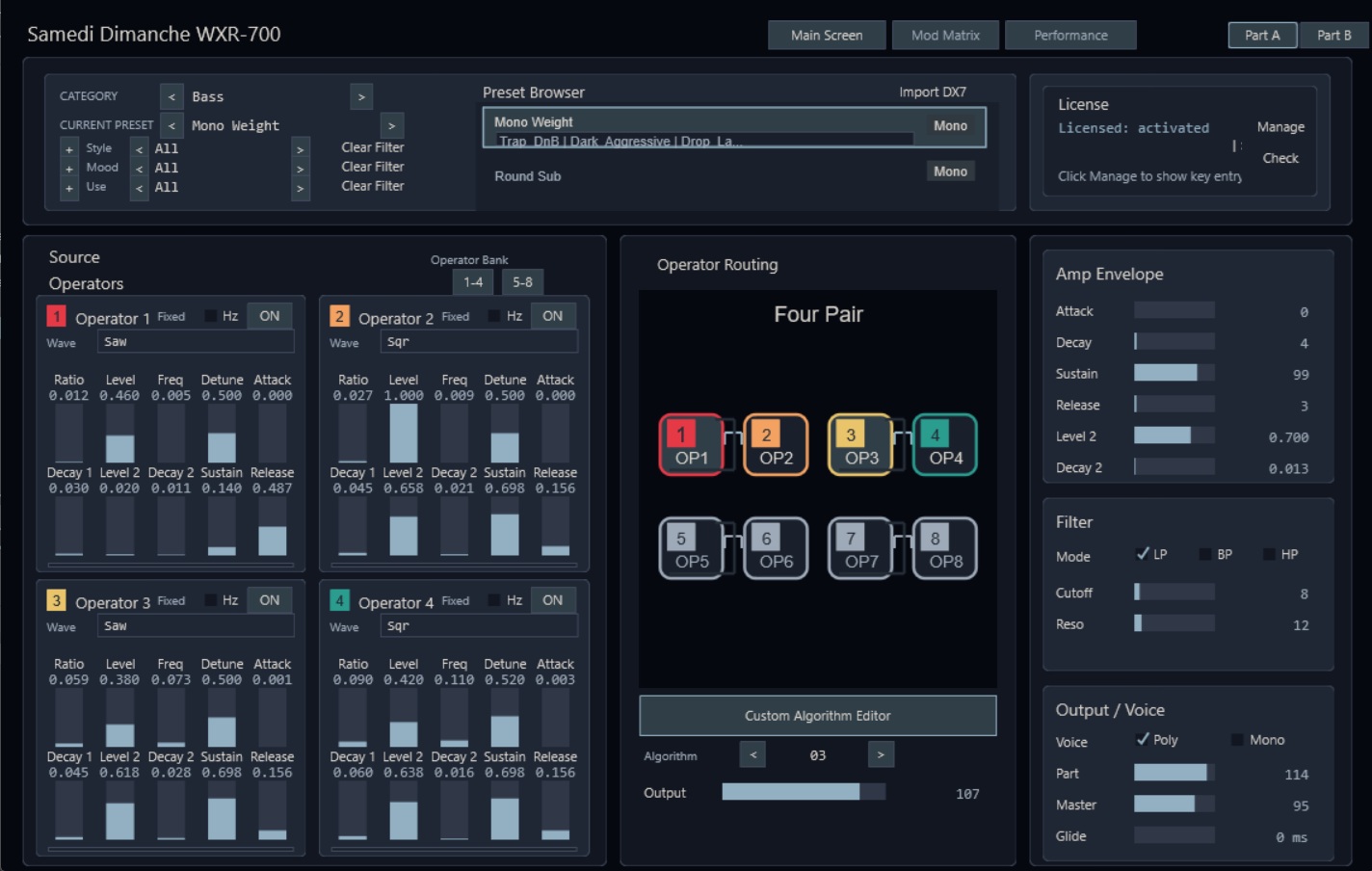
Task: Open Operator 4 Wave selector
Action: click(479, 626)
